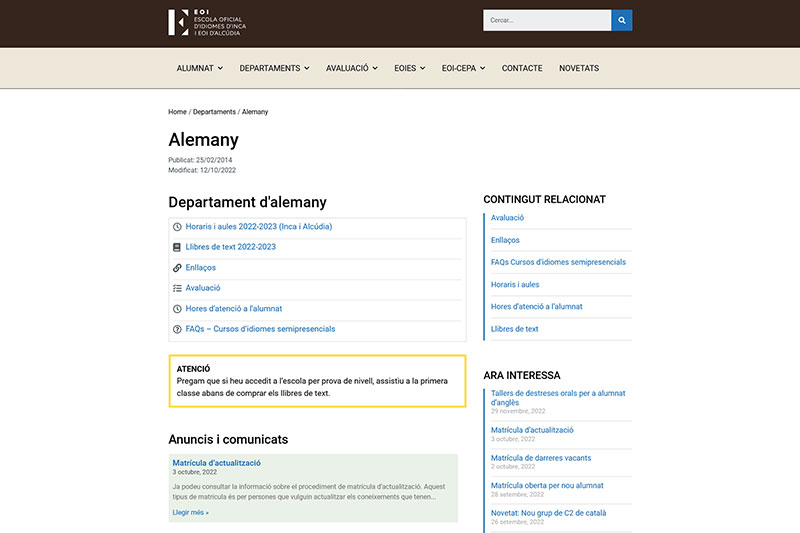
Task: Expand the Alumnat dropdown menu
Action: click(x=199, y=68)
